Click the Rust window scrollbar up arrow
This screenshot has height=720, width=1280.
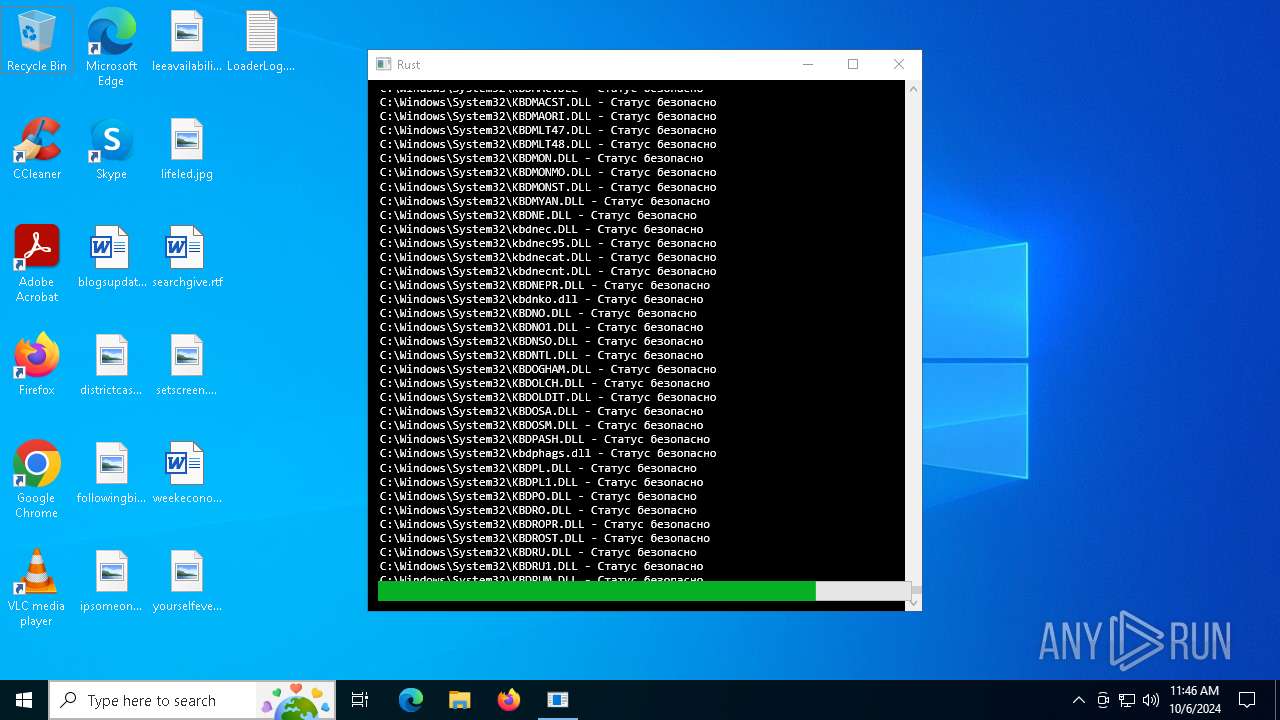[x=913, y=89]
